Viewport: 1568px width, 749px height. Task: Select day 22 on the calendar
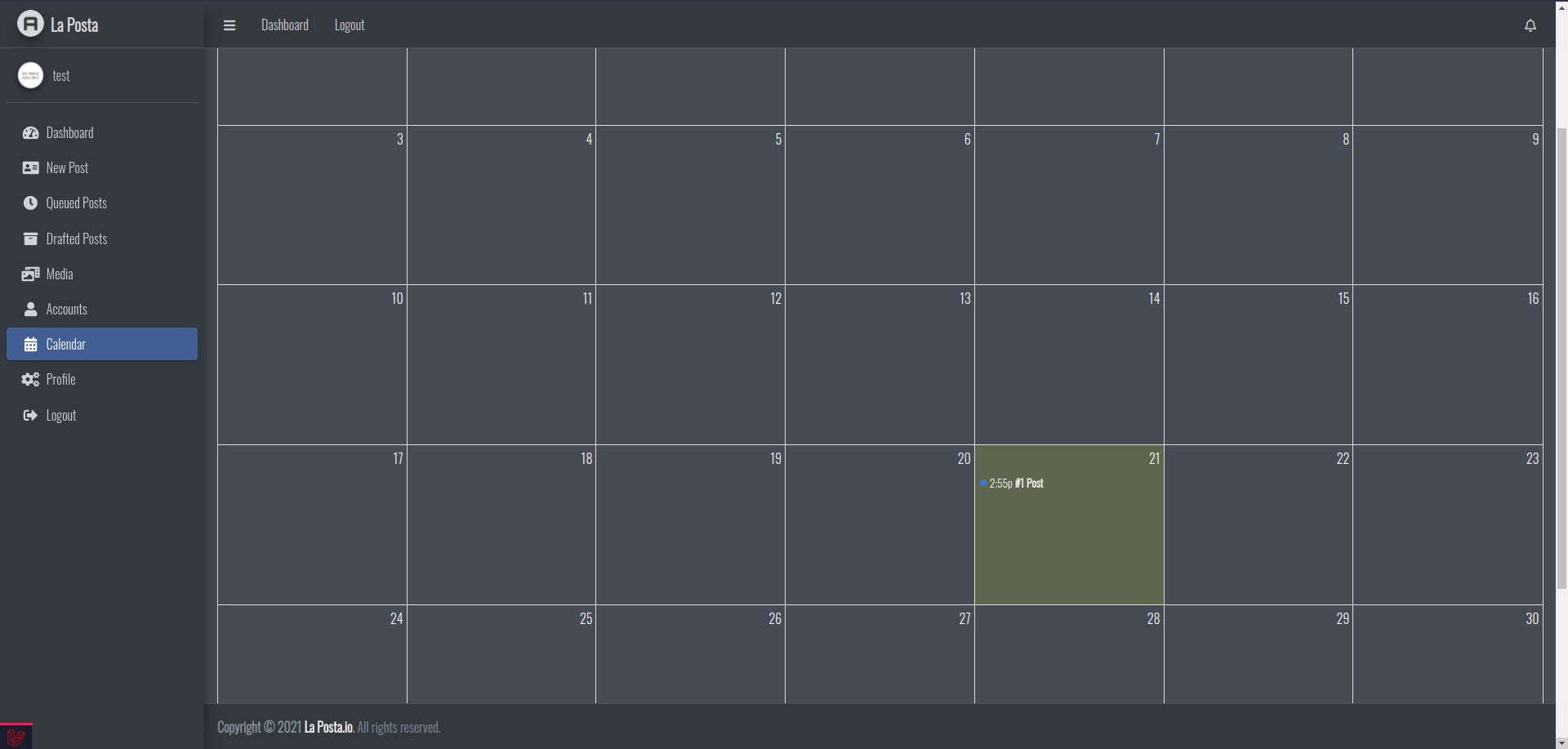pos(1343,458)
